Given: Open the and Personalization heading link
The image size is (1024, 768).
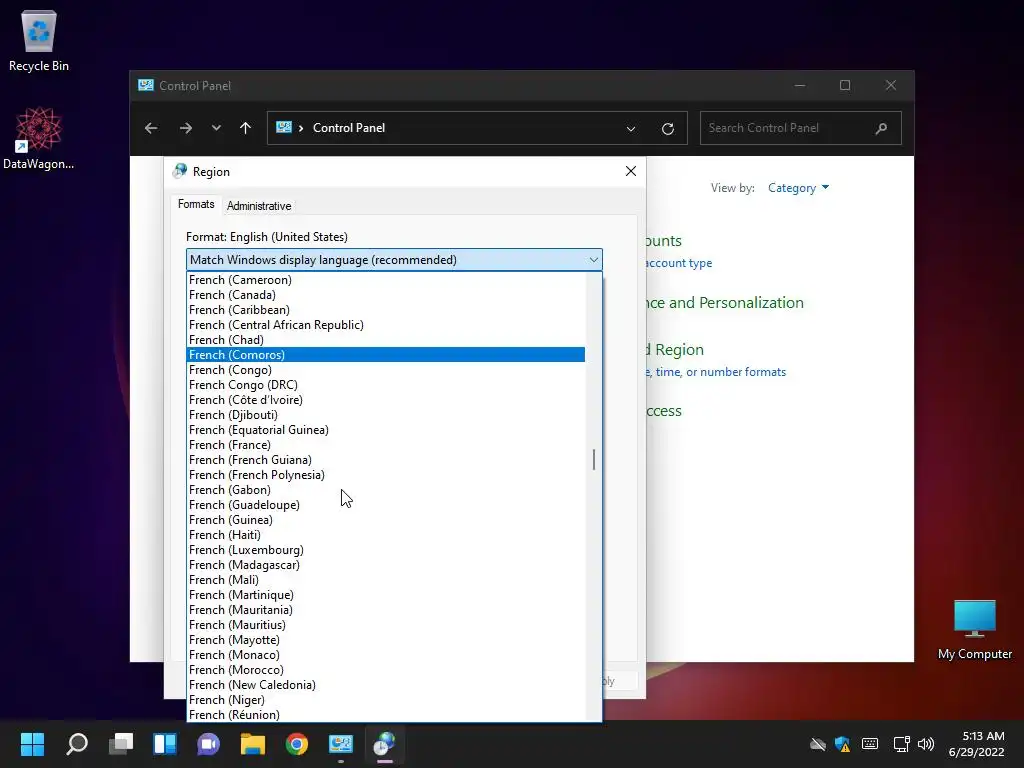Looking at the screenshot, I should point(725,303).
